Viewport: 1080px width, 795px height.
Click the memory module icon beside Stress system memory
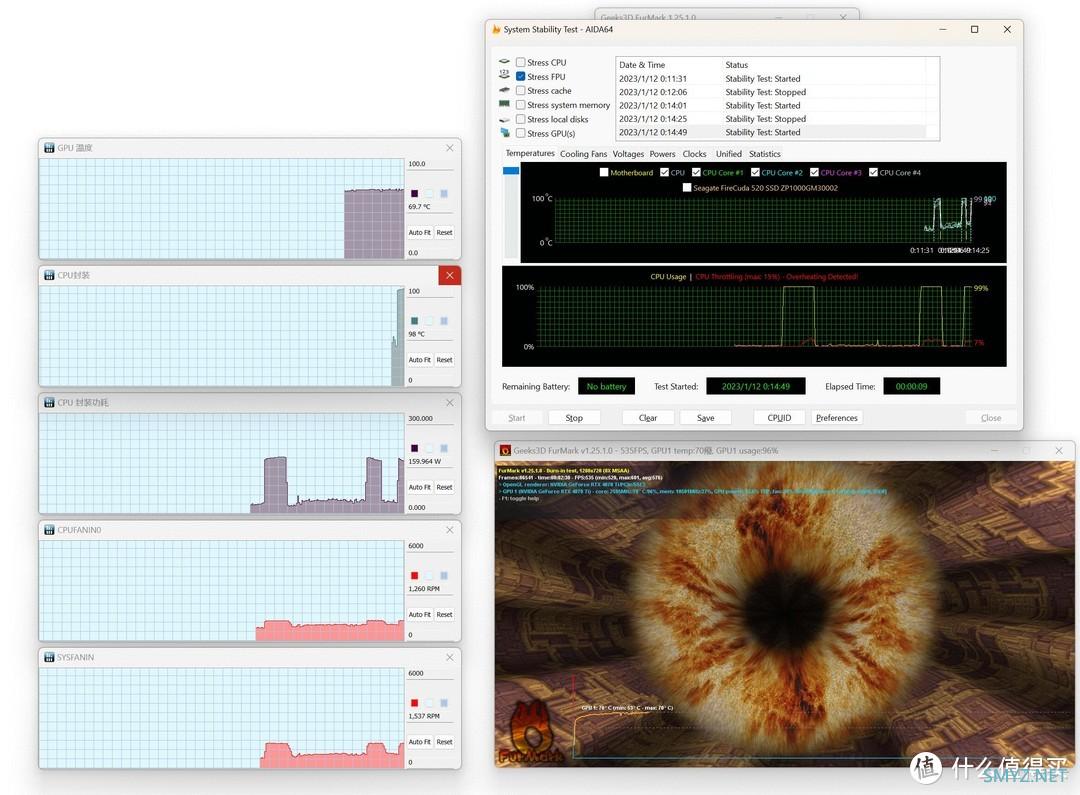[504, 104]
